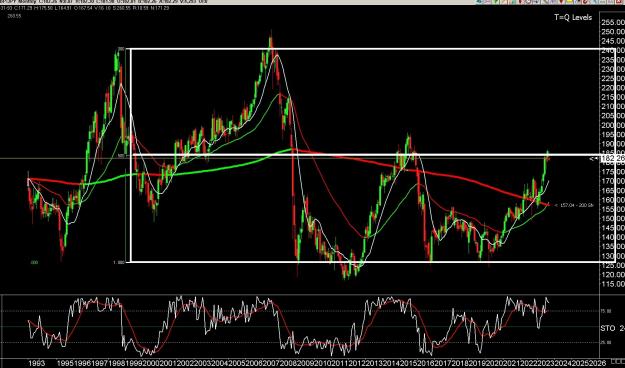The height and width of the screenshot is (368, 625).
Task: Select the highlighted 182.26 current price marker
Action: 612,159
